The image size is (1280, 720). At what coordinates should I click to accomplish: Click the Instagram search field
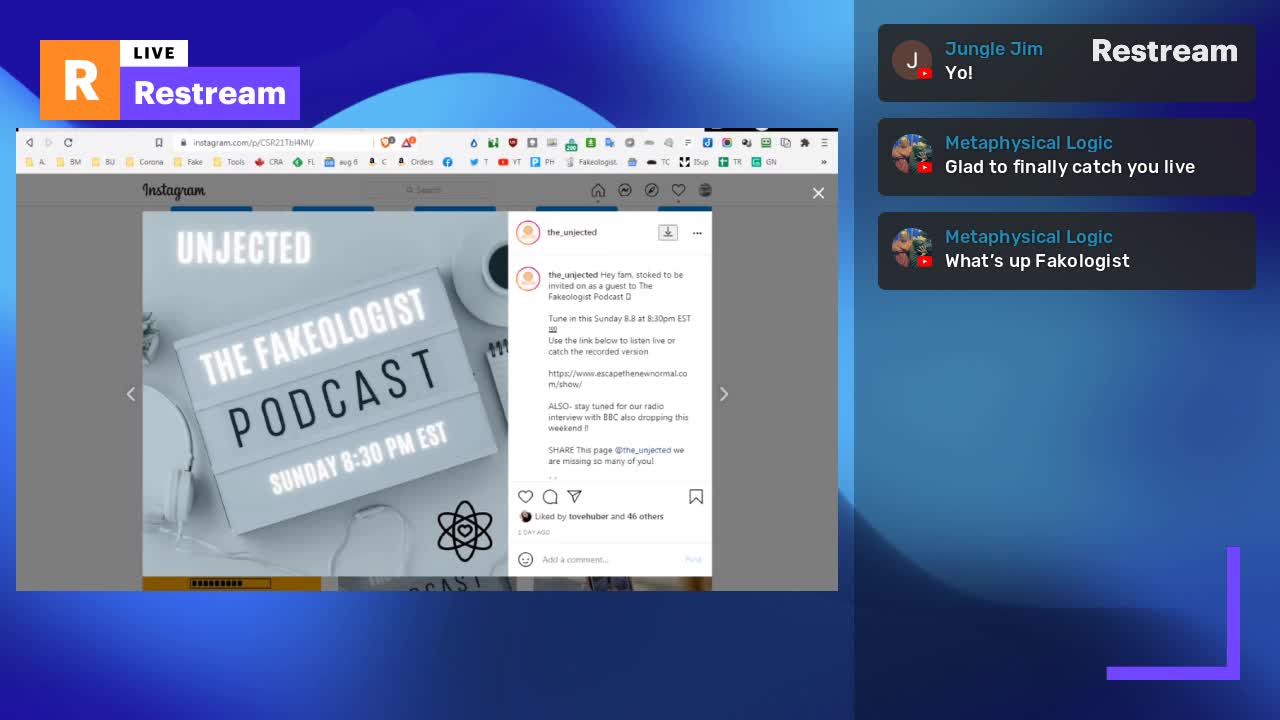(428, 190)
